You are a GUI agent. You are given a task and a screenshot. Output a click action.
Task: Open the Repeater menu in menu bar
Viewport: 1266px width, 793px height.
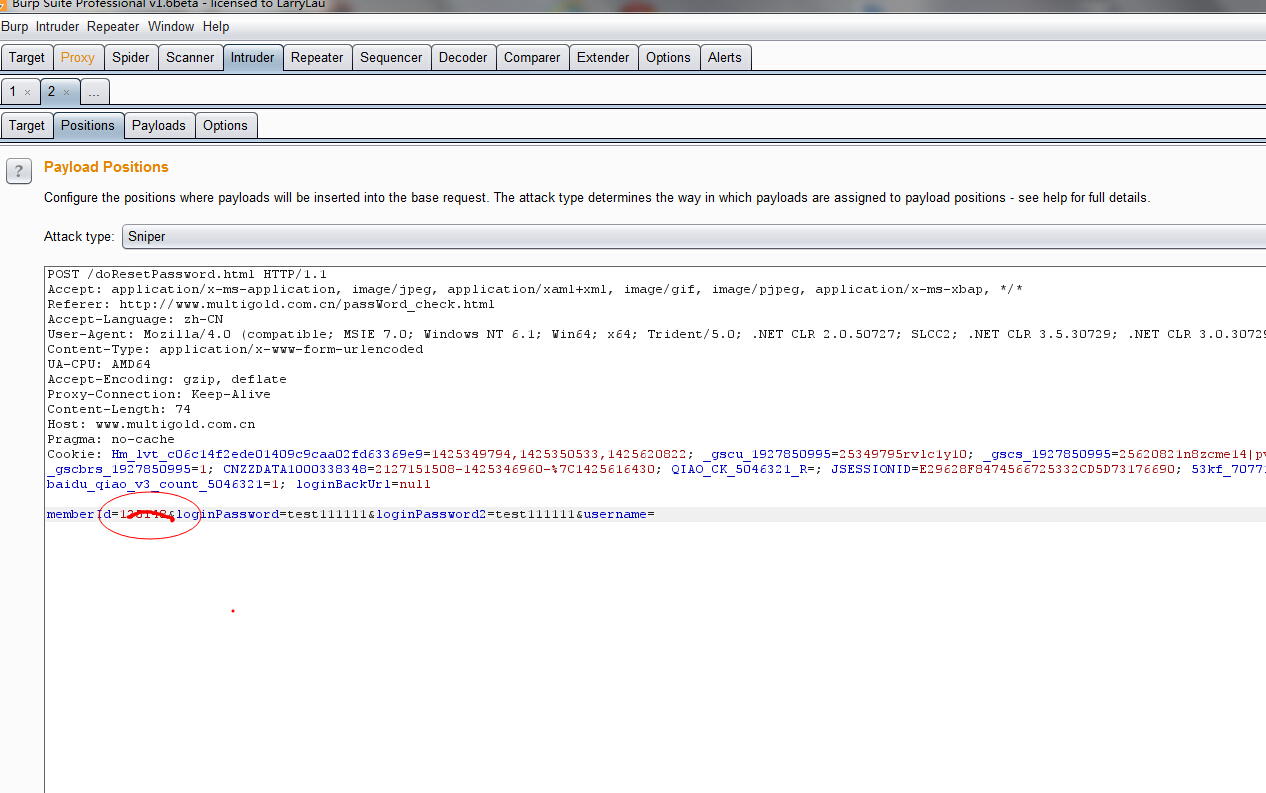tap(113, 27)
